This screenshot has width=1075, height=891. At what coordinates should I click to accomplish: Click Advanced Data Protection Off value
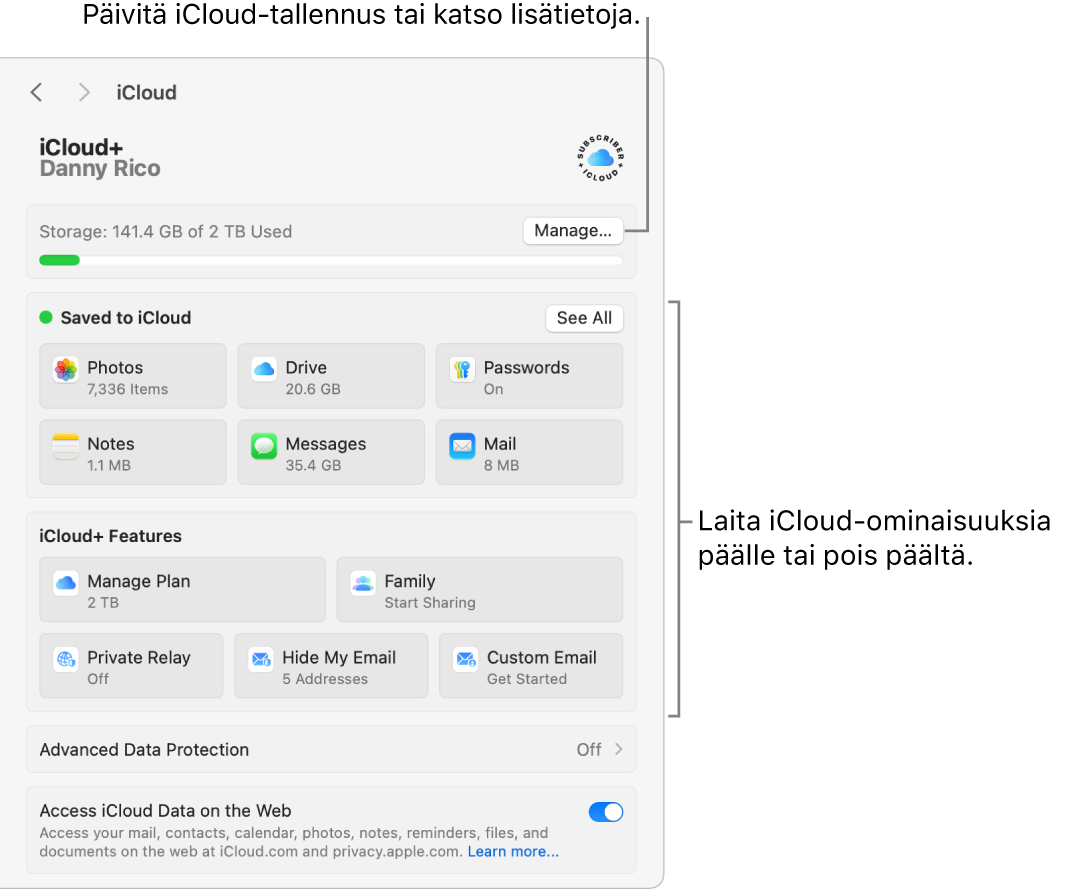click(589, 749)
